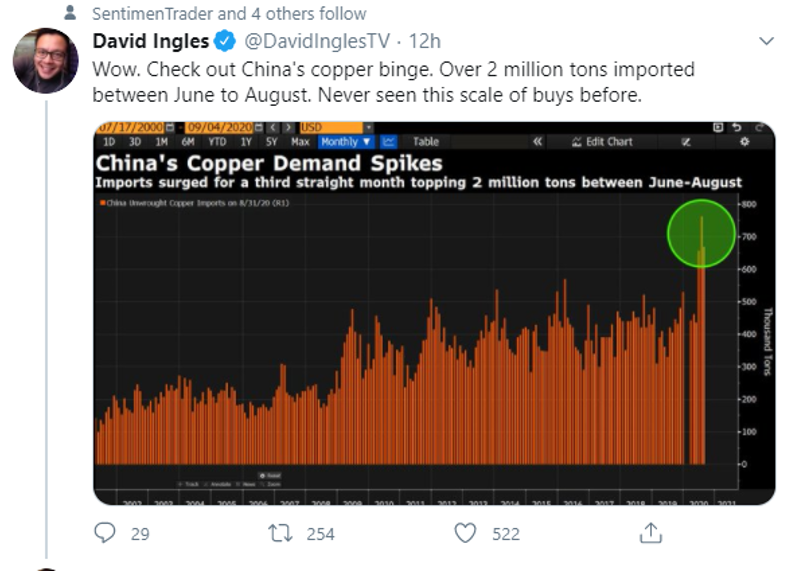Select the 1D range tab on chart
The height and width of the screenshot is (571, 791).
point(110,142)
